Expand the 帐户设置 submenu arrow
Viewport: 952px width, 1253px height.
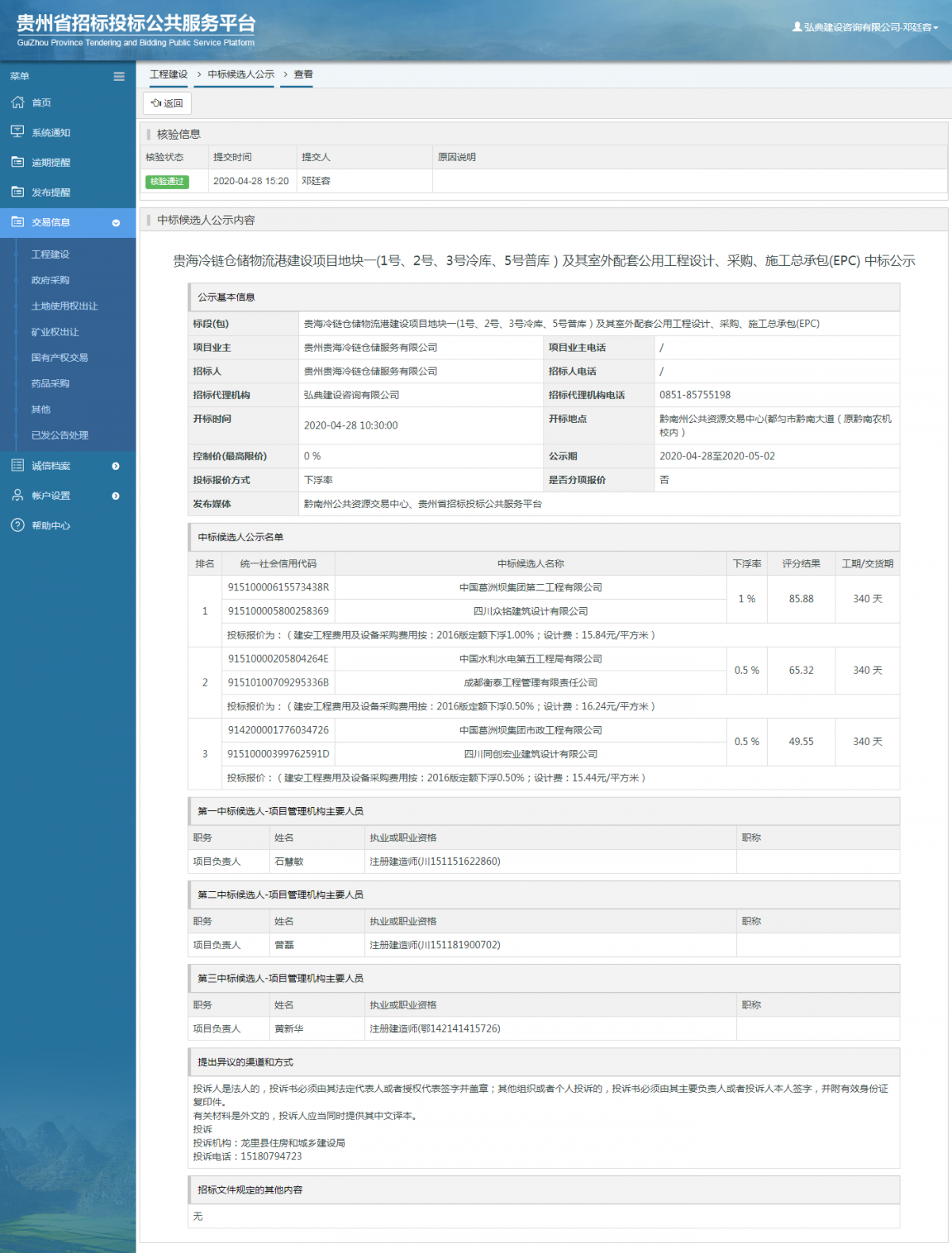pos(116,496)
